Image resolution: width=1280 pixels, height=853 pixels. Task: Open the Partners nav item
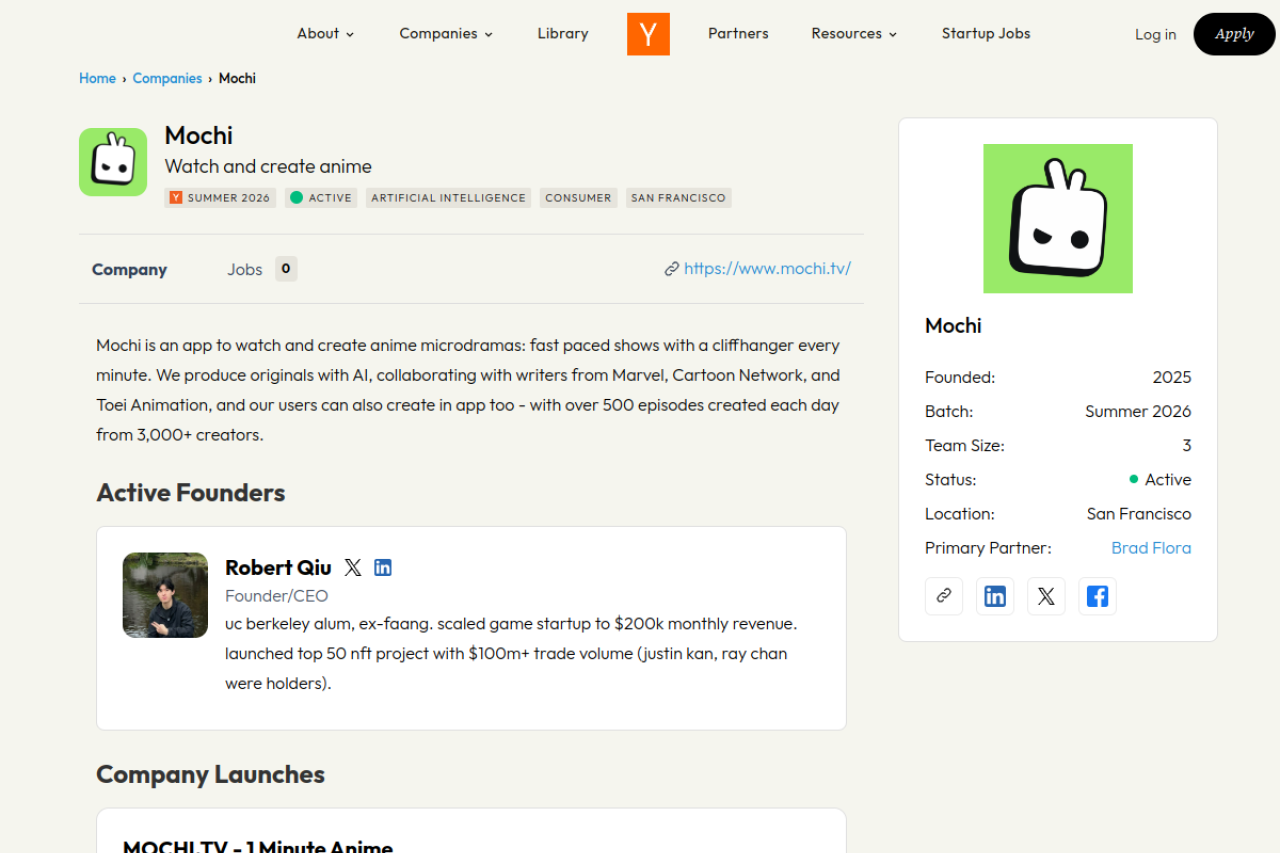click(738, 34)
